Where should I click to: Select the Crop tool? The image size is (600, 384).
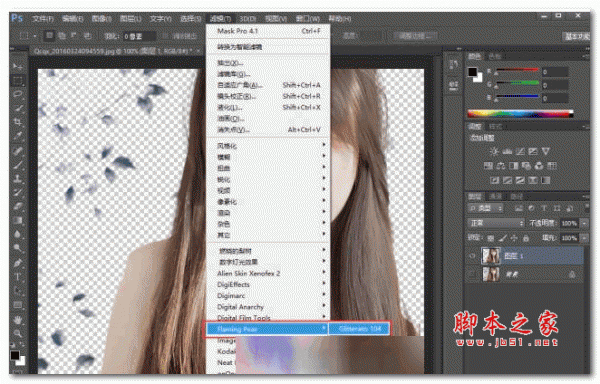pos(18,122)
